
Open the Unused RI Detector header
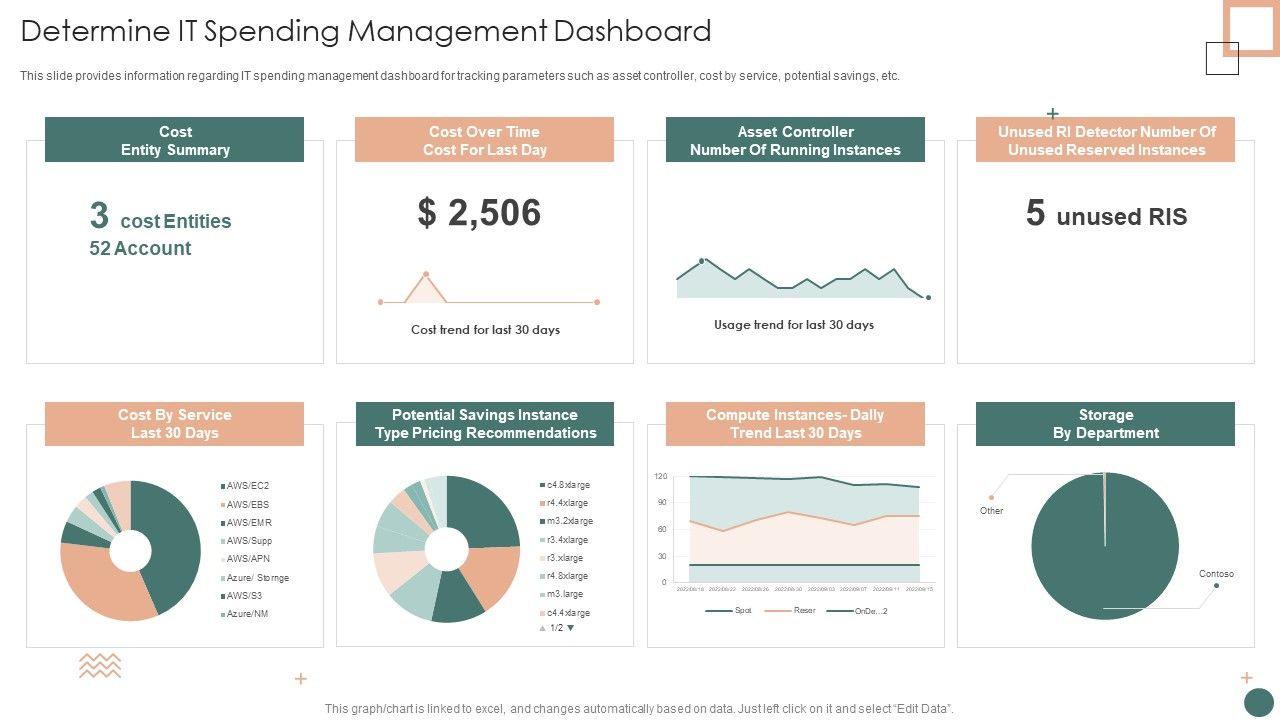[1105, 140]
